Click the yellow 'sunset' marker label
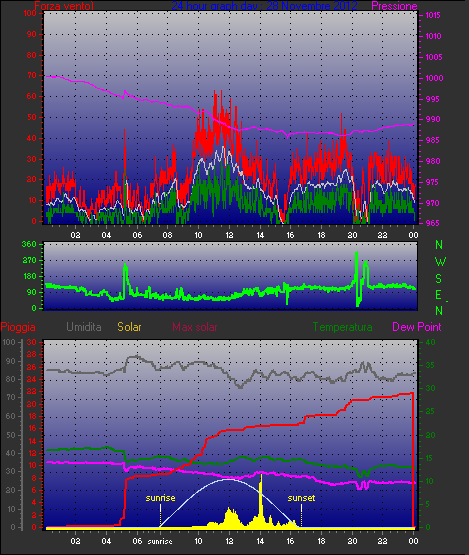The image size is (469, 555). 301,498
